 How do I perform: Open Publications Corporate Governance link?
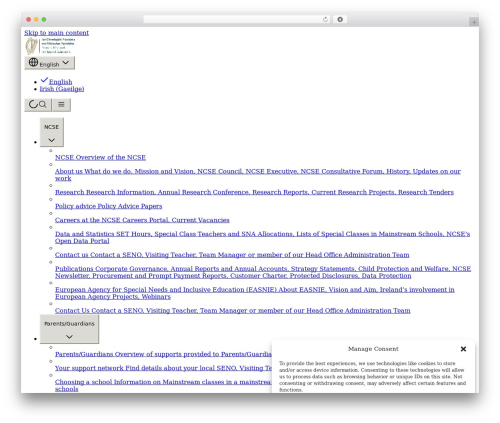pyautogui.click(x=263, y=272)
